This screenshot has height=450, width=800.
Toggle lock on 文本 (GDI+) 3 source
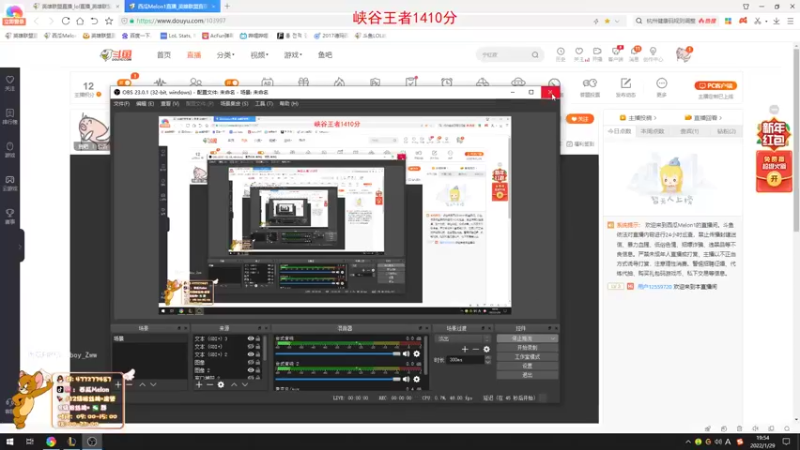coord(258,338)
